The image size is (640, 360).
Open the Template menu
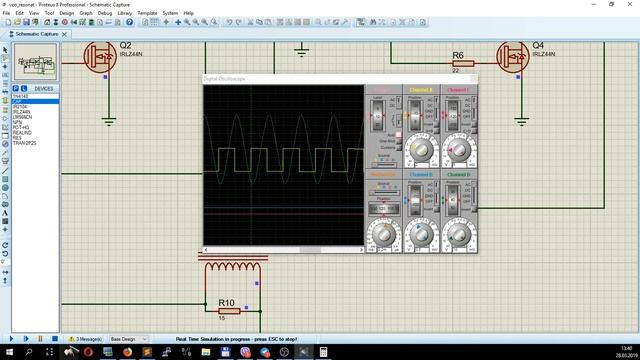click(x=147, y=13)
